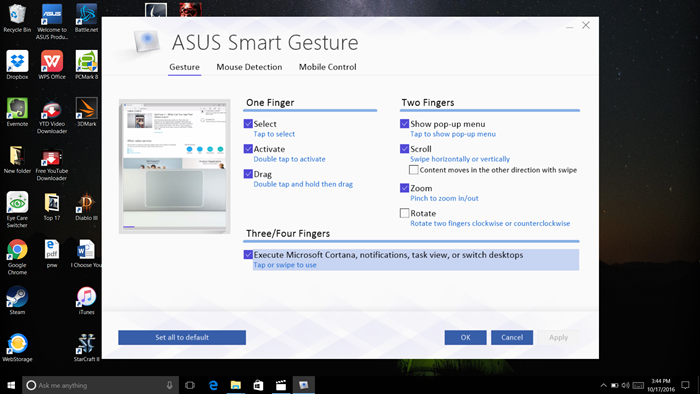Open the clapperboard app in taskbar

click(281, 385)
